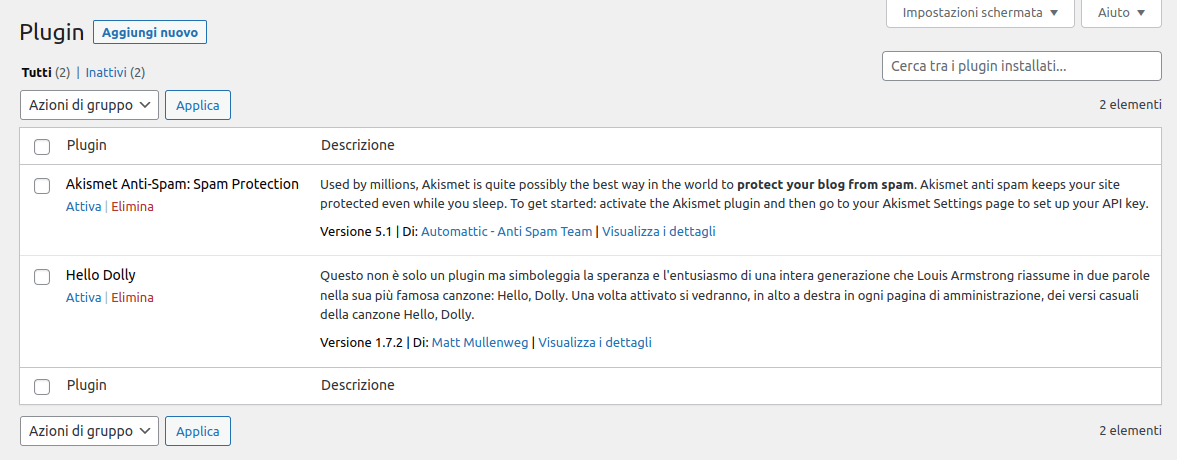Focus the plugin search field
Screen dimensions: 1177x460
click(x=1021, y=66)
